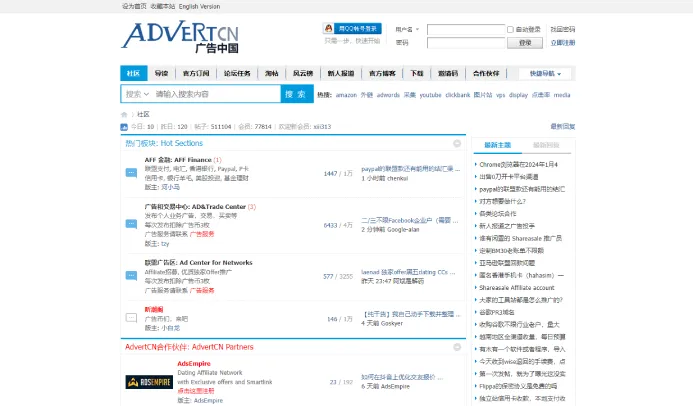Open the Ad Center for Networks forum title
693x406 pixels.
pyautogui.click(x=198, y=262)
